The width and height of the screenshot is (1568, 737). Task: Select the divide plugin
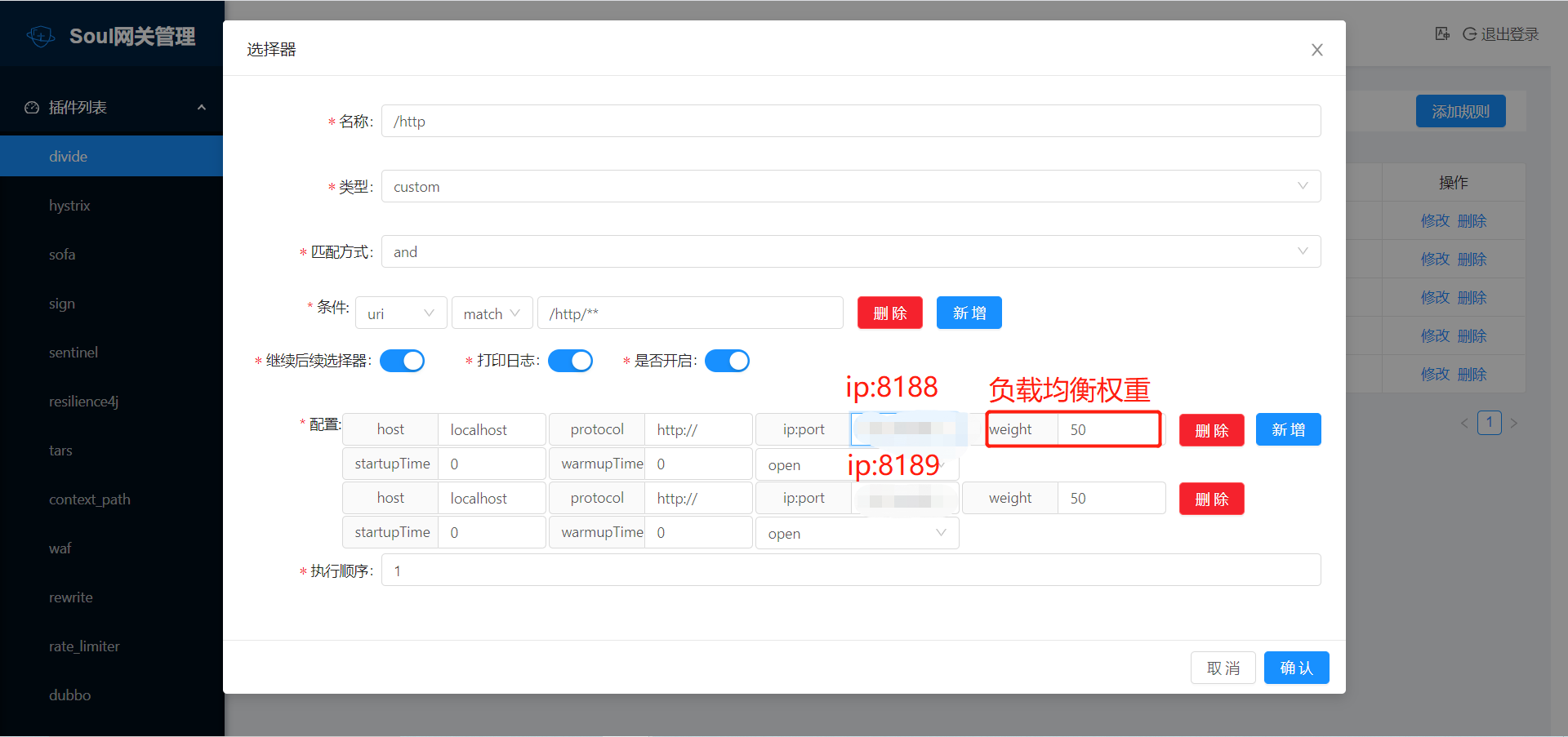(x=111, y=156)
